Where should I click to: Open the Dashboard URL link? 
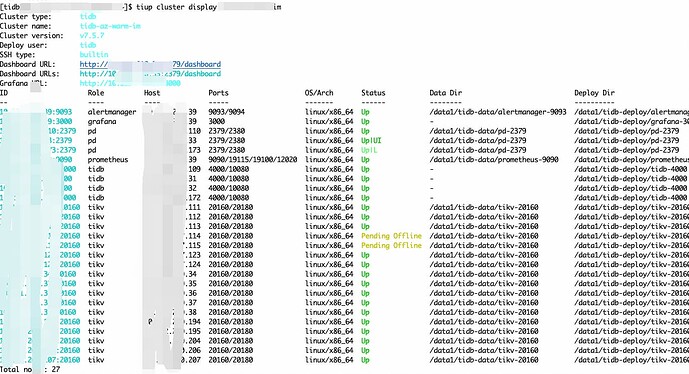(x=150, y=64)
